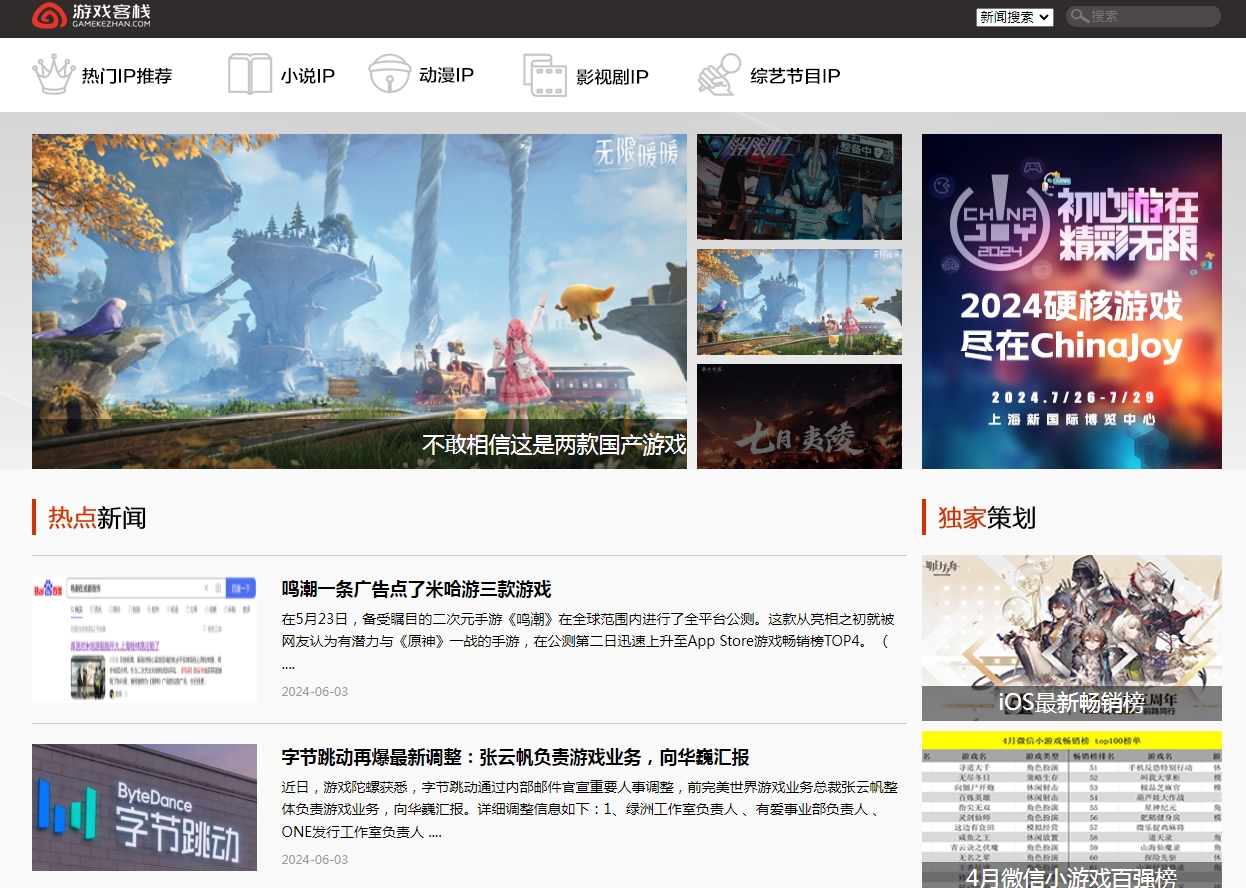Open the ByteDance 字节跳动 article thumbnail
The width and height of the screenshot is (1246, 888).
144,807
